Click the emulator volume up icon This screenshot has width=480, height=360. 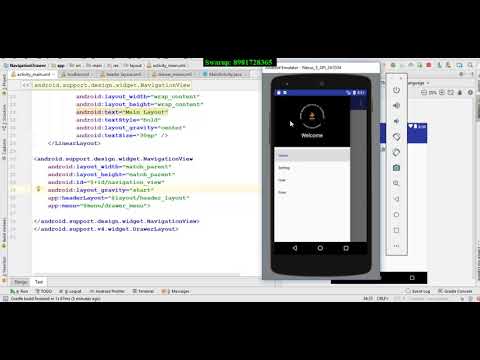(x=396, y=106)
